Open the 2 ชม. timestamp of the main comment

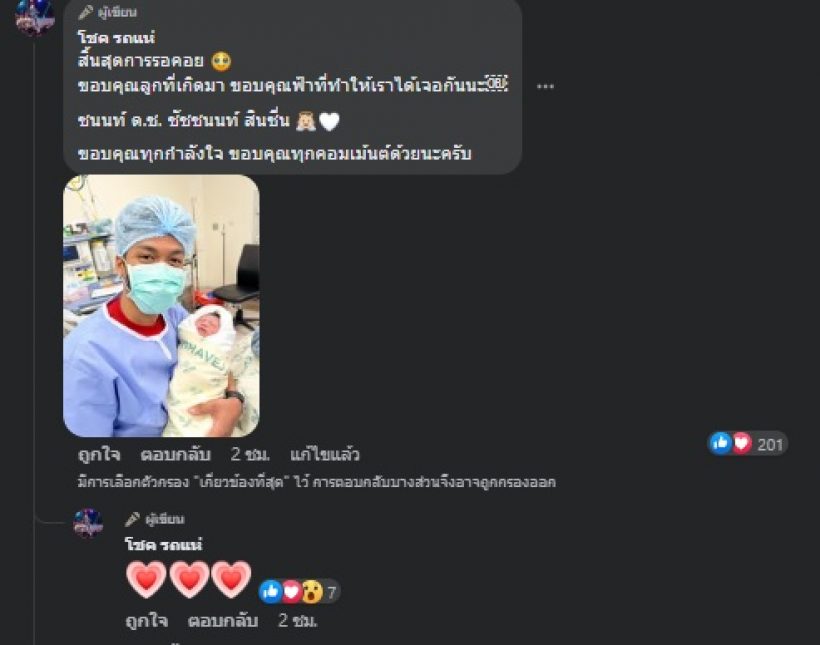coord(250,454)
